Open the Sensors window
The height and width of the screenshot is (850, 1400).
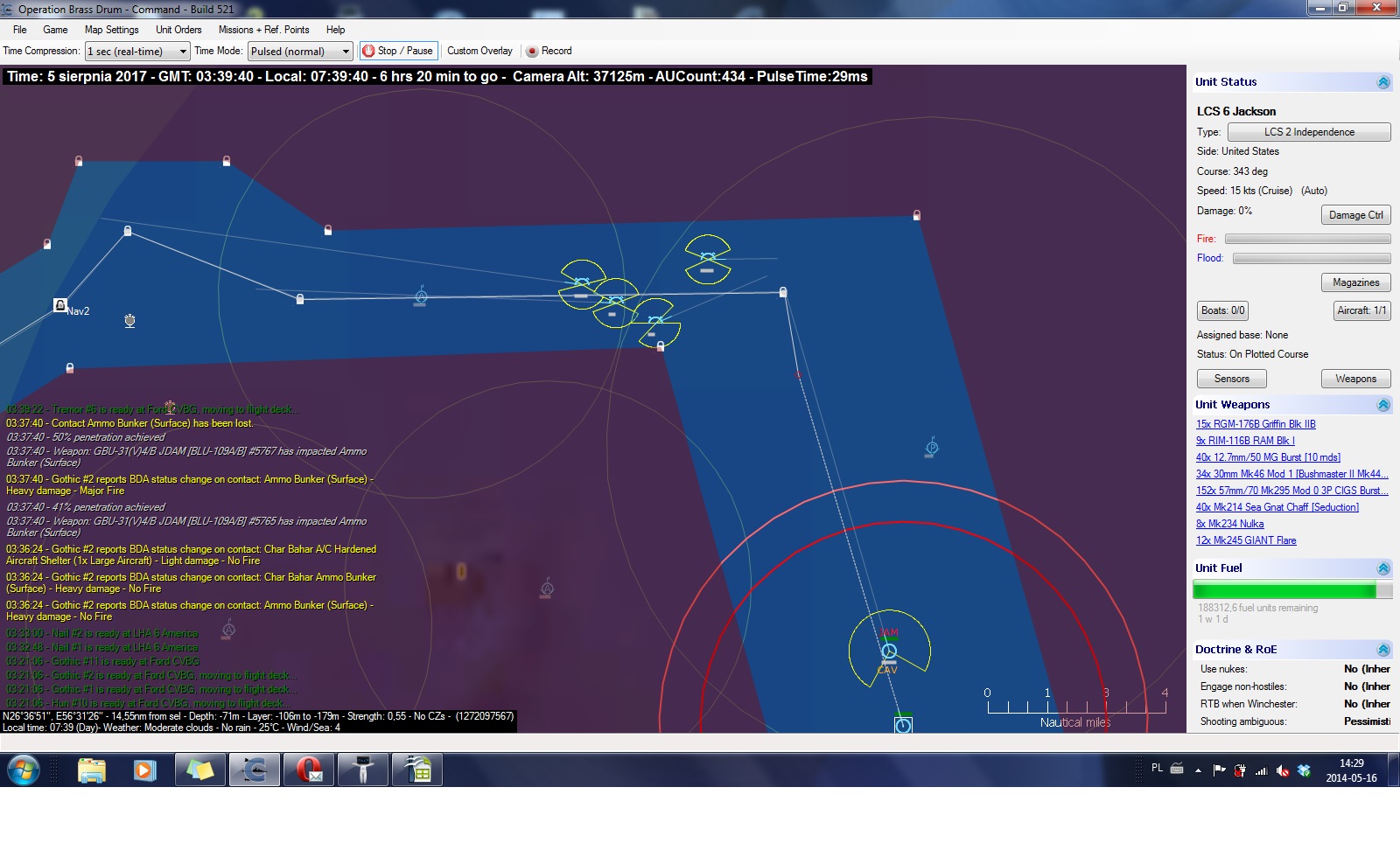[1231, 379]
